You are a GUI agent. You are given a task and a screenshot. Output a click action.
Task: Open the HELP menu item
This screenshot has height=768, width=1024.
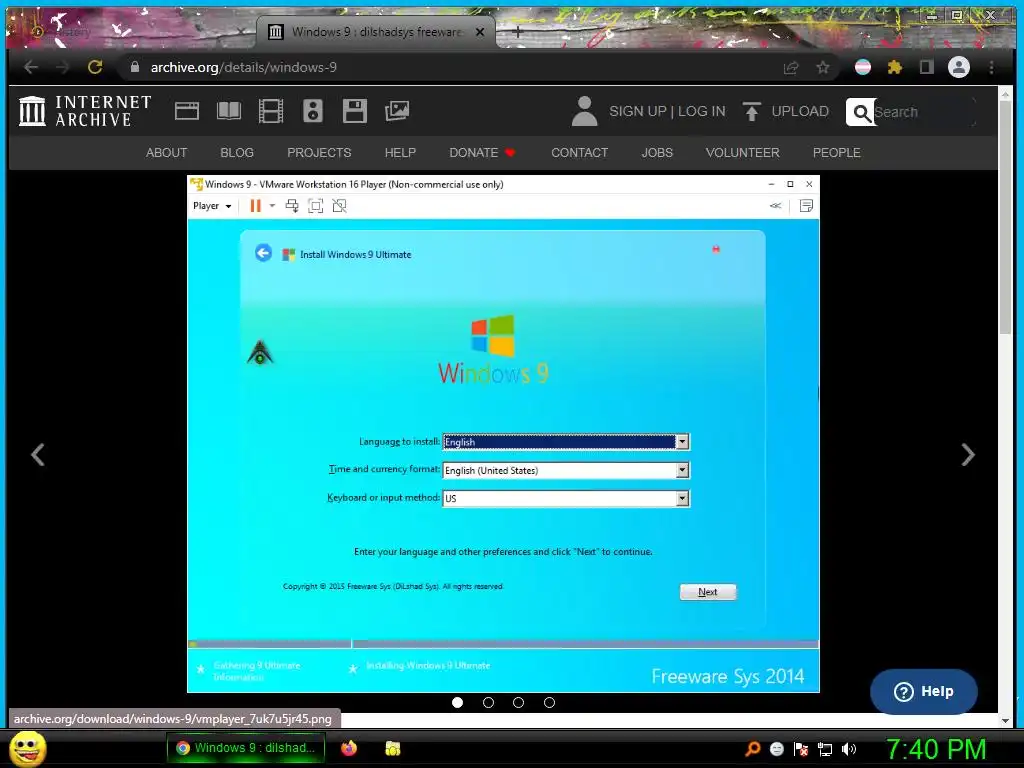coord(400,153)
